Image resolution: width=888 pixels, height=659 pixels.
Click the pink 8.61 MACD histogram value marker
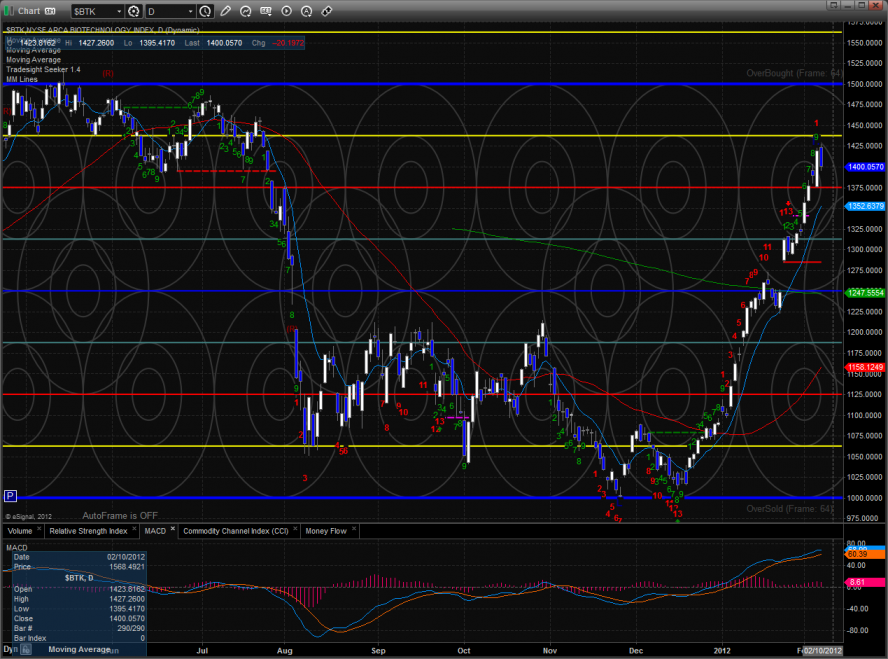coord(865,582)
